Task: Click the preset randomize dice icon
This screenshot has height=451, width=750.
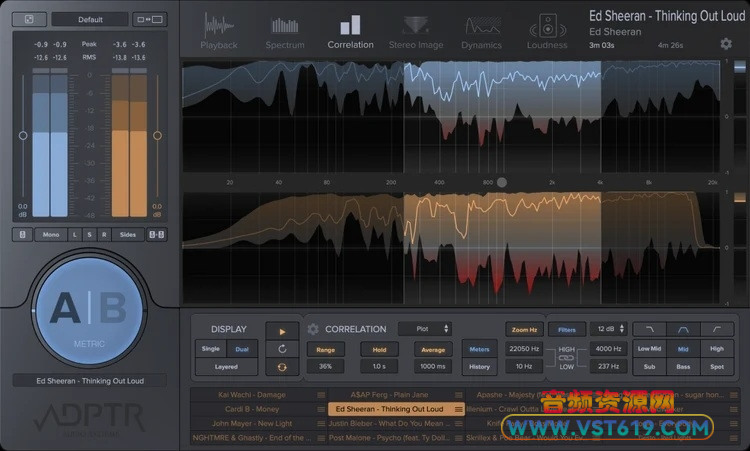Action: 29,19
